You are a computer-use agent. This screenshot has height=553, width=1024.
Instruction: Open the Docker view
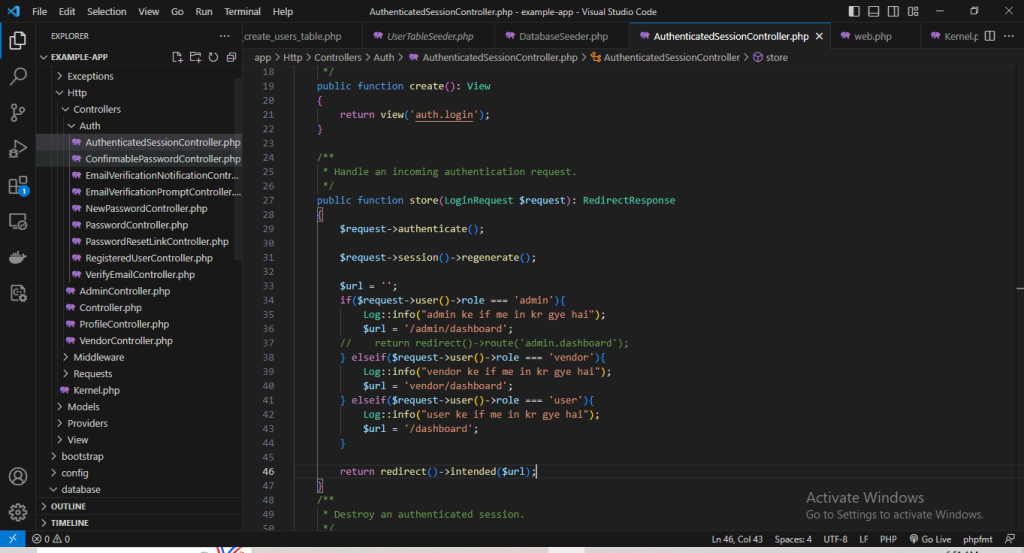point(17,257)
